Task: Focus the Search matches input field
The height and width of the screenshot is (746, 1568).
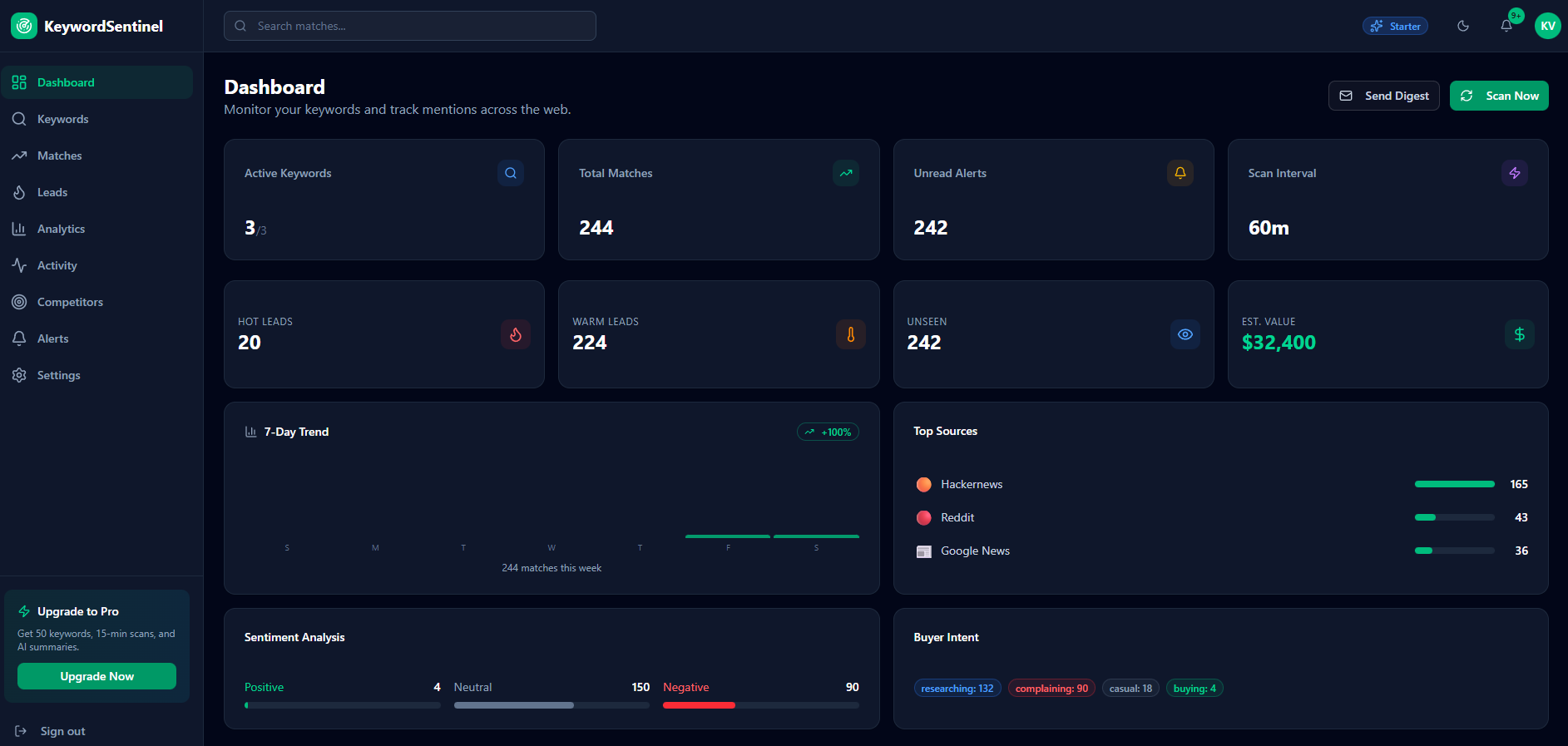Action: (410, 26)
